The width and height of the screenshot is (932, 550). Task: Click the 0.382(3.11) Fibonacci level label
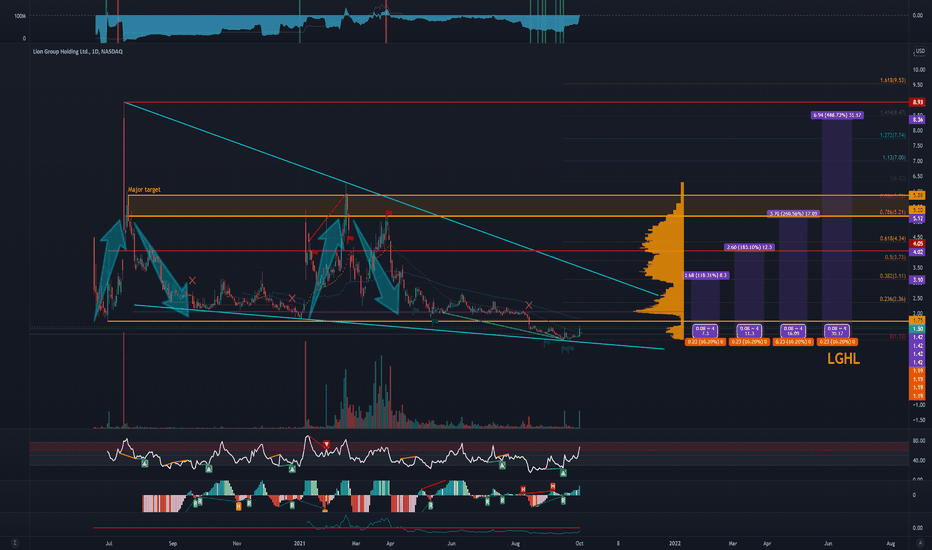893,276
